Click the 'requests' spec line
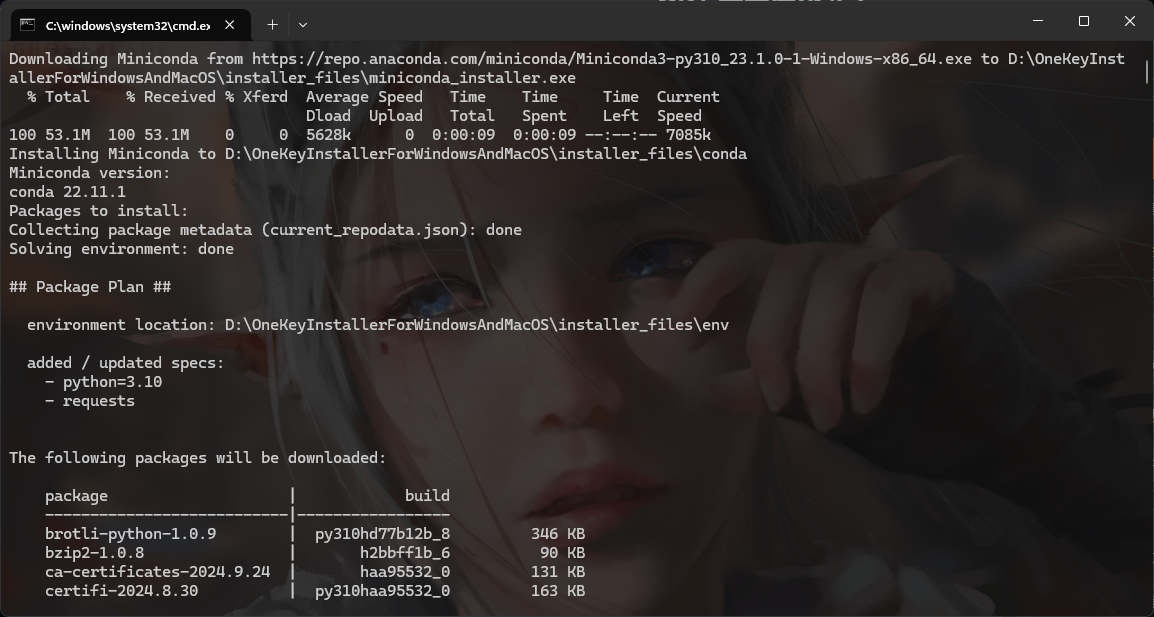The height and width of the screenshot is (617, 1154). [90, 401]
